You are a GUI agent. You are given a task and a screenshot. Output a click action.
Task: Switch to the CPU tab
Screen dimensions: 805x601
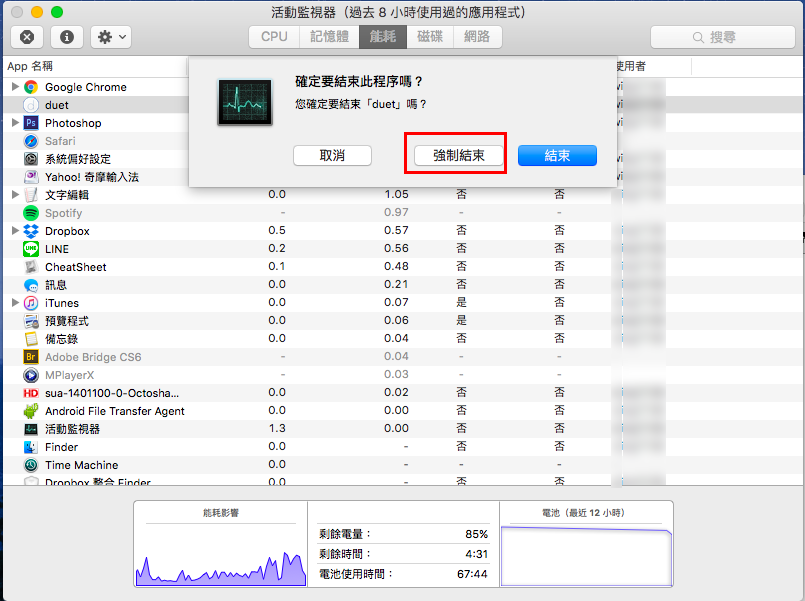coord(274,37)
